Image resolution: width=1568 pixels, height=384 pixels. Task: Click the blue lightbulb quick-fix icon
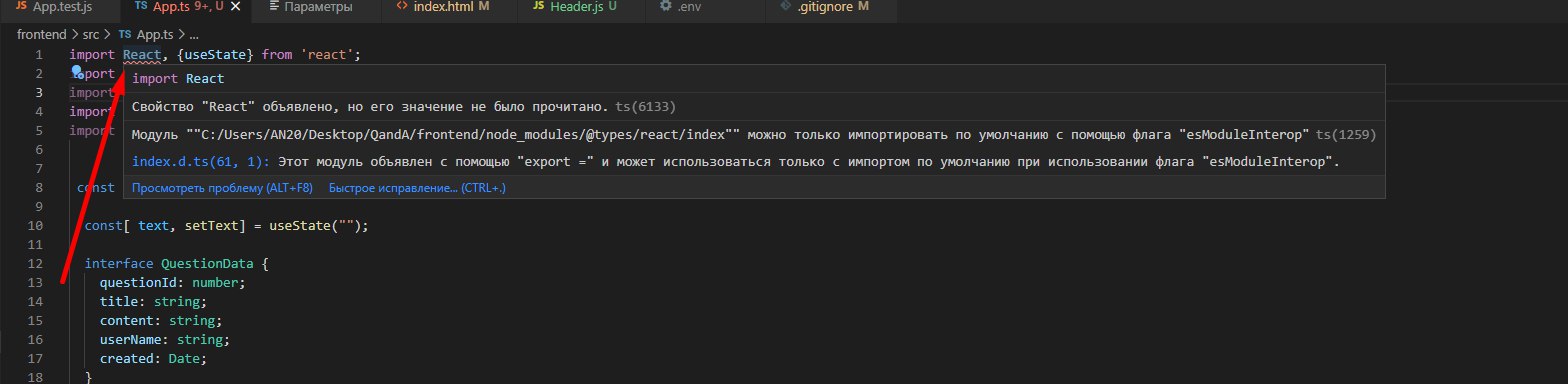click(76, 72)
